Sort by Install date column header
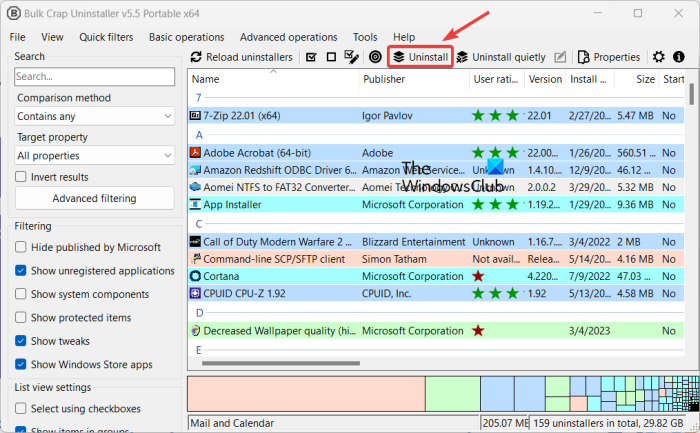The image size is (700, 433). pyautogui.click(x=590, y=79)
